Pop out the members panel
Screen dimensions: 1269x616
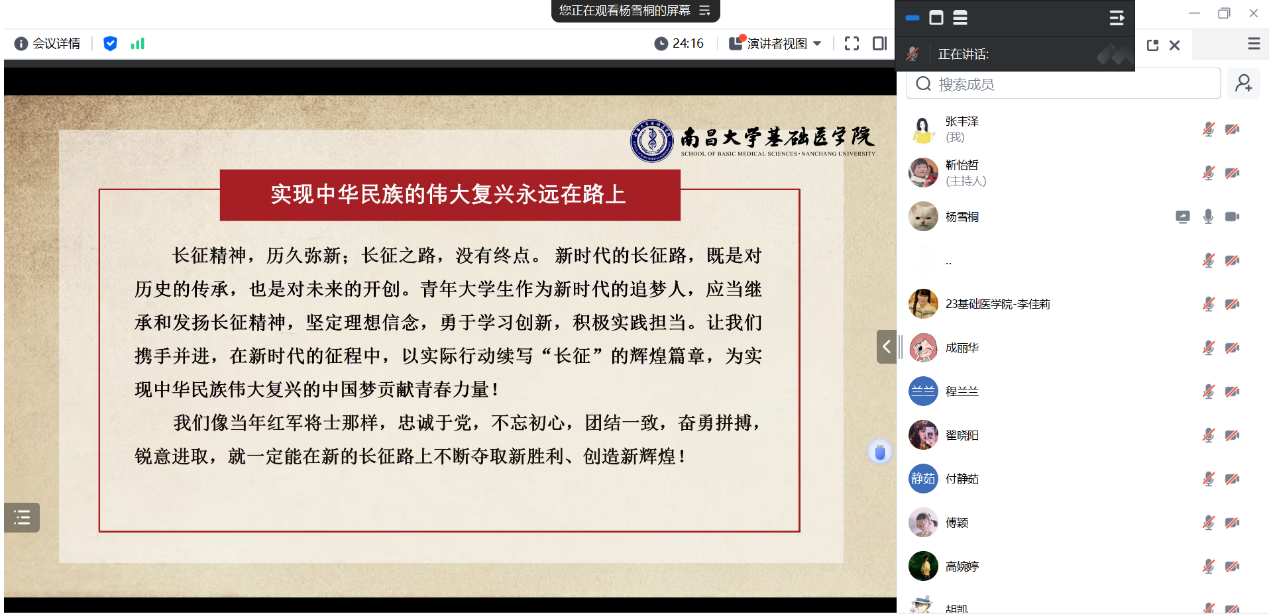click(x=1152, y=45)
